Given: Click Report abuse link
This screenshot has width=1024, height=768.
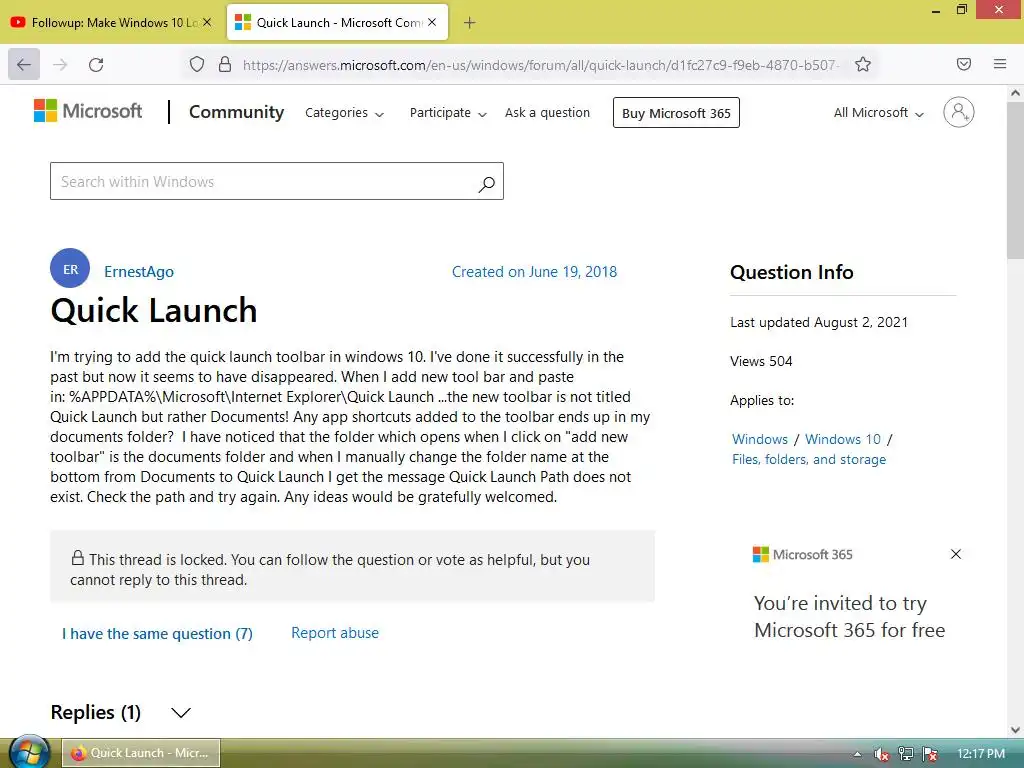Looking at the screenshot, I should (335, 633).
